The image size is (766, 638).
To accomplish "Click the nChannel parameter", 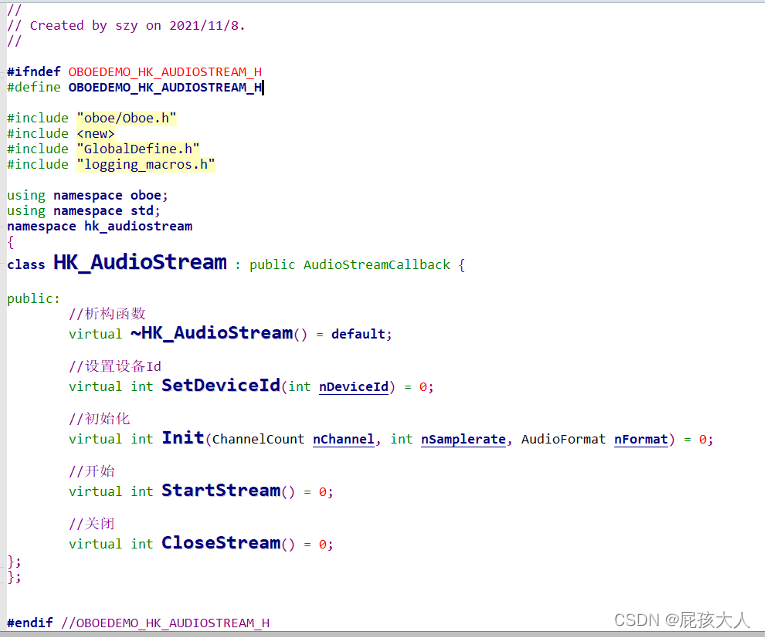I will 343,439.
